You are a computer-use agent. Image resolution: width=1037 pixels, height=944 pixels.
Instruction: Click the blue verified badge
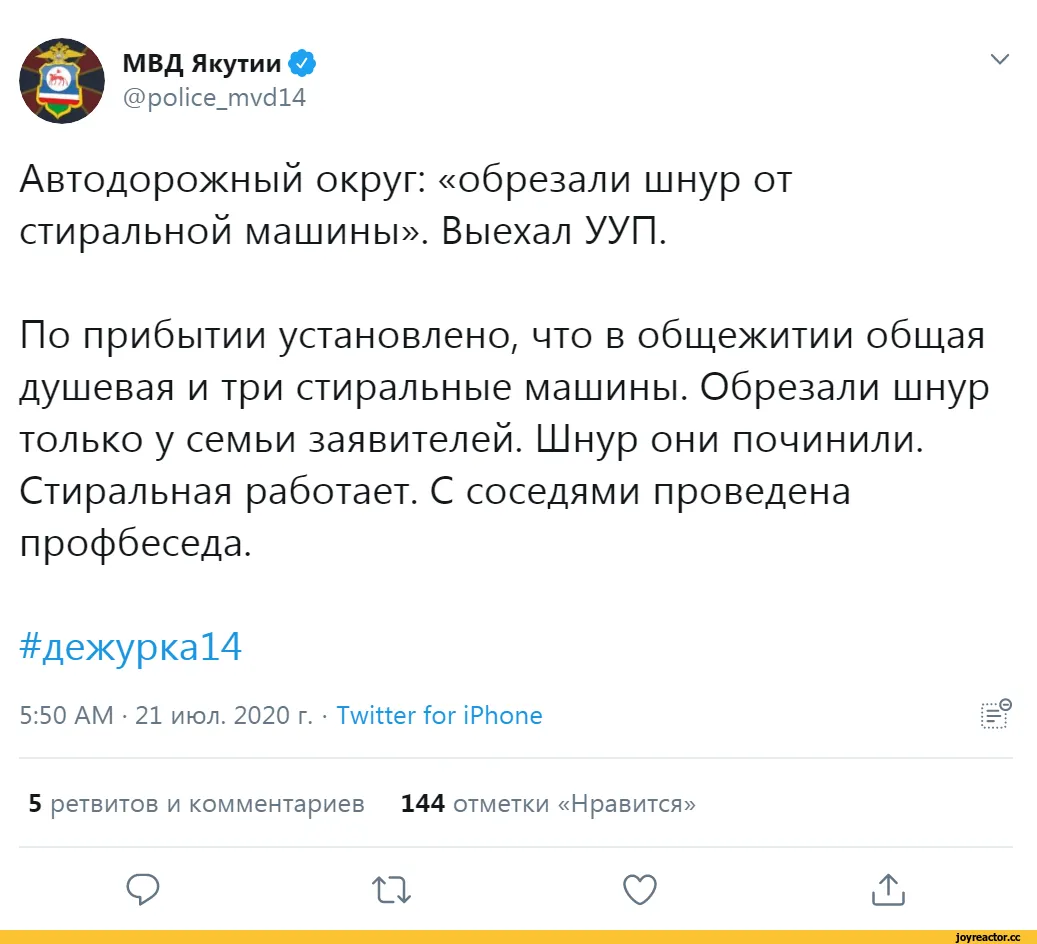click(x=302, y=64)
